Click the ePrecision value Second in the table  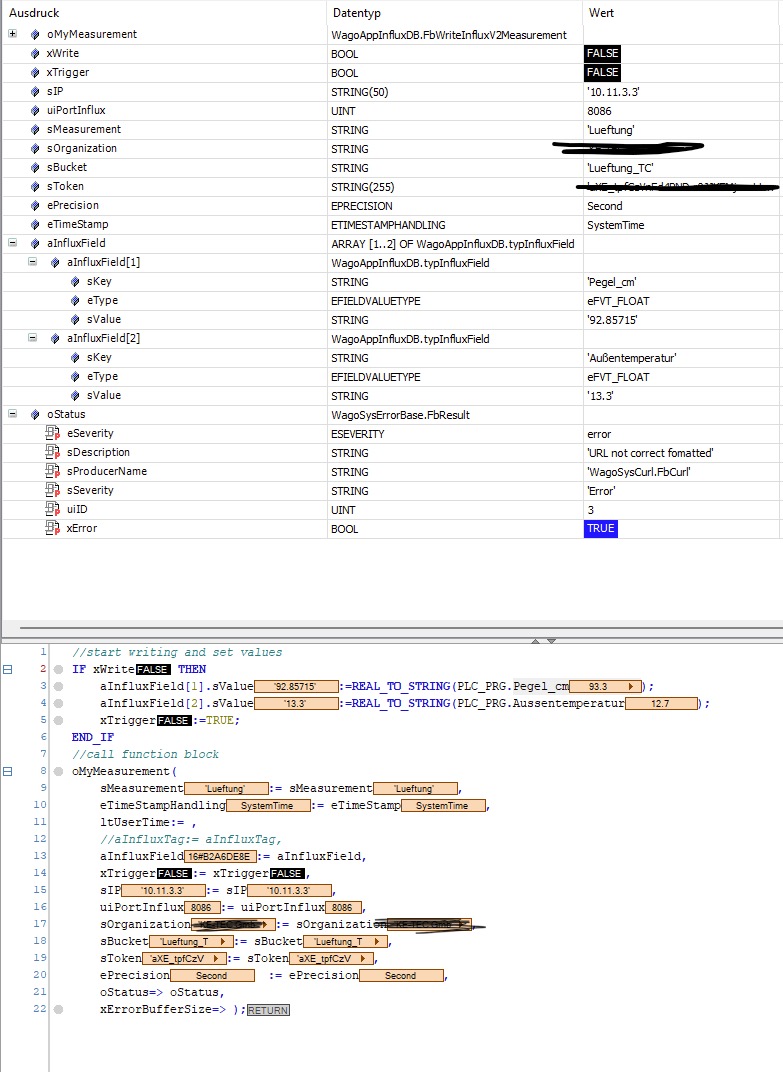point(605,206)
